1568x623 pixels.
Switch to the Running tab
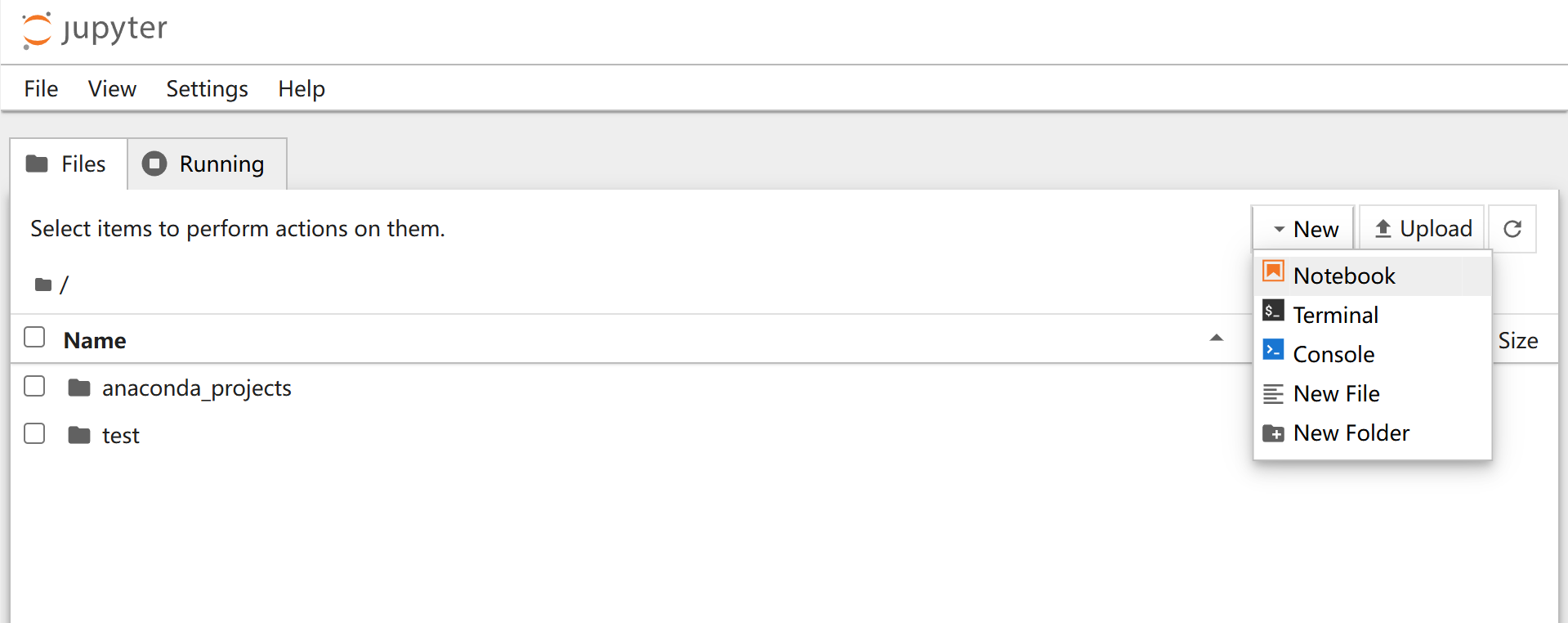(x=207, y=164)
